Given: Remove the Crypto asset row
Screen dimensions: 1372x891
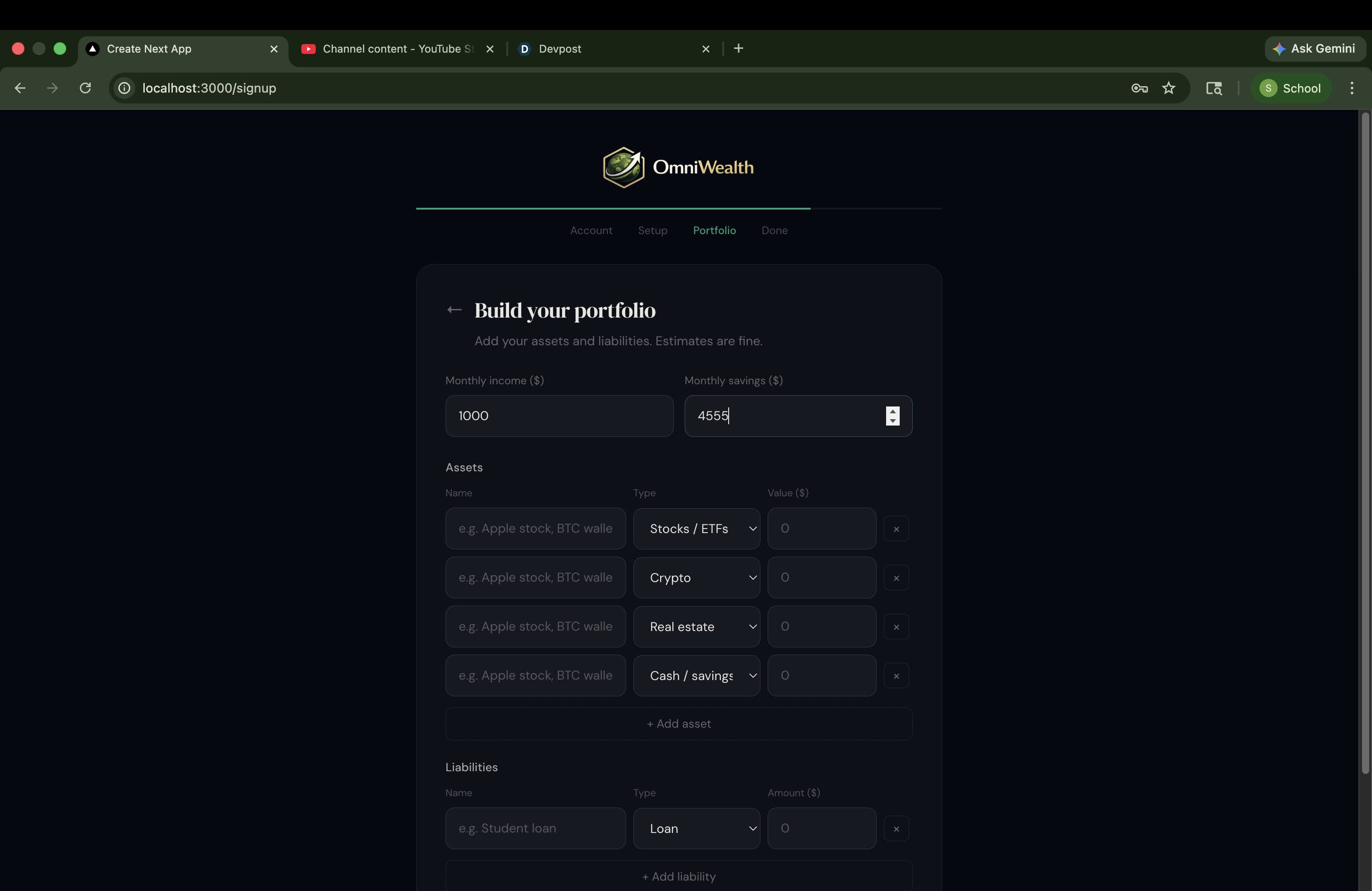Looking at the screenshot, I should 896,578.
